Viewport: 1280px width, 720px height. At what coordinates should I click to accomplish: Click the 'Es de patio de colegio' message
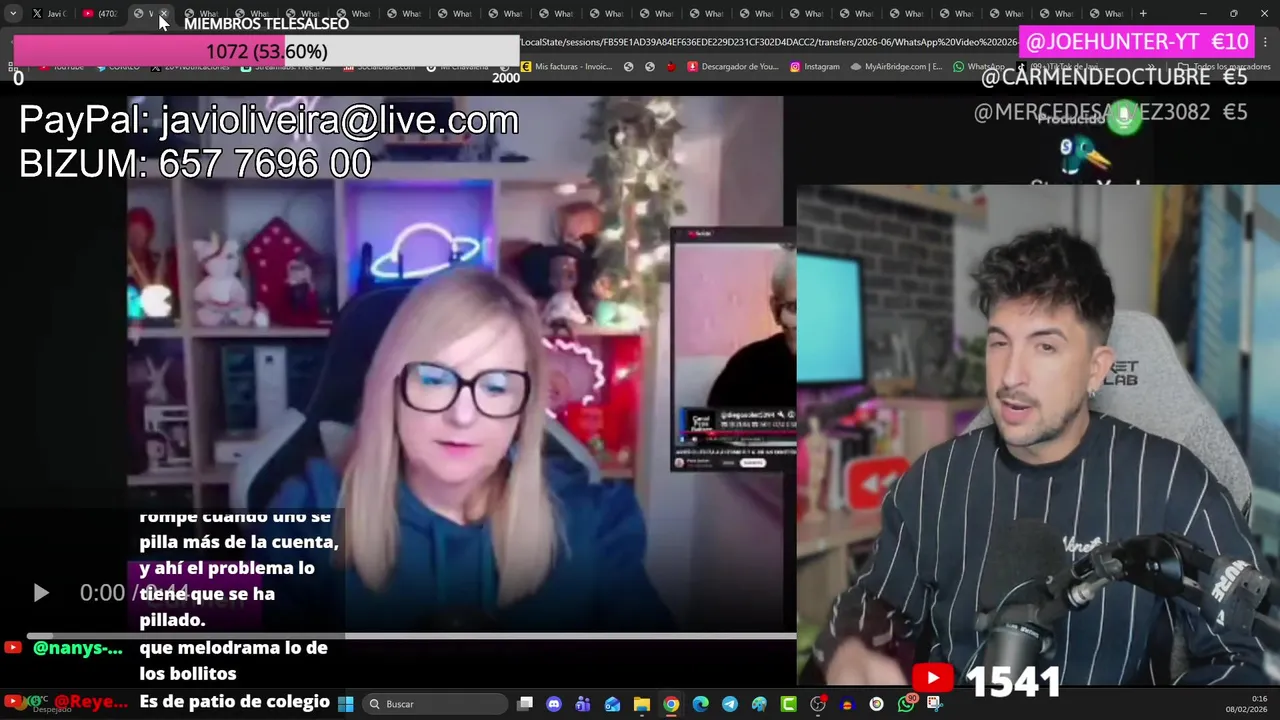[234, 702]
